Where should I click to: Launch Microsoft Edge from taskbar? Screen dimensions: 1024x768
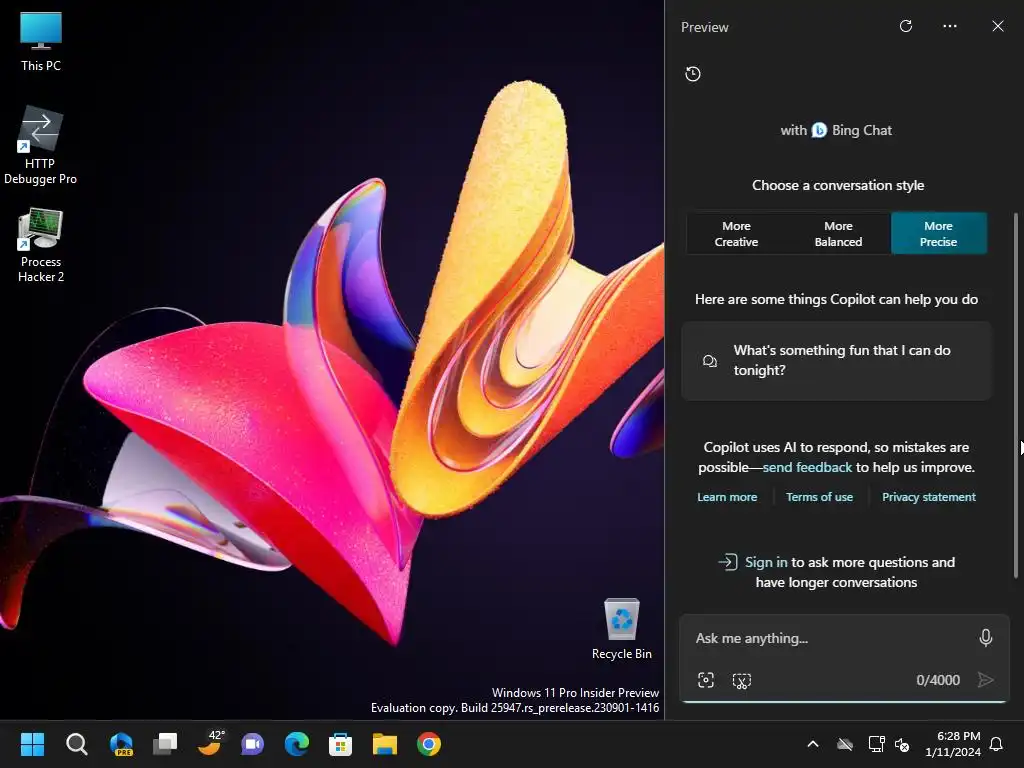(x=296, y=744)
